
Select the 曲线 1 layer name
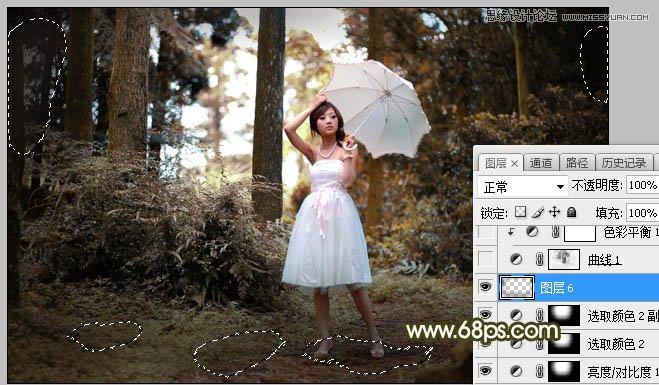604,260
